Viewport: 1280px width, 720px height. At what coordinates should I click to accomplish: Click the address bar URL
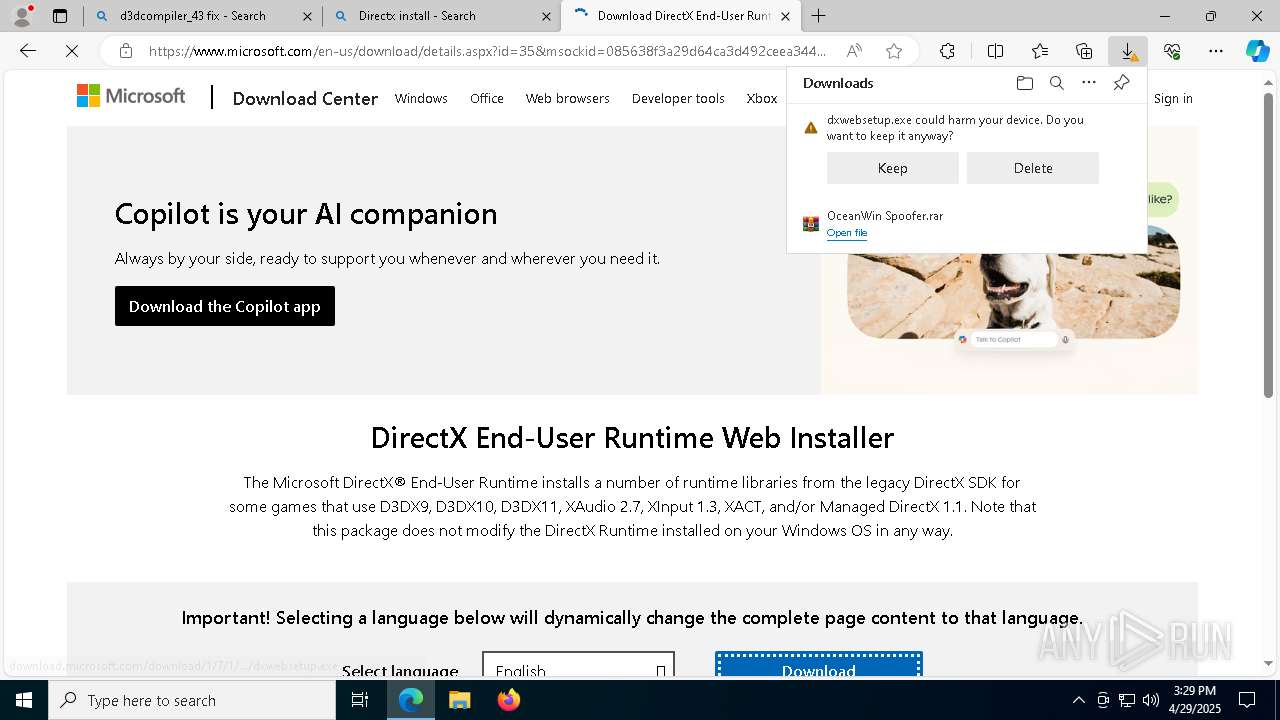pos(487,51)
